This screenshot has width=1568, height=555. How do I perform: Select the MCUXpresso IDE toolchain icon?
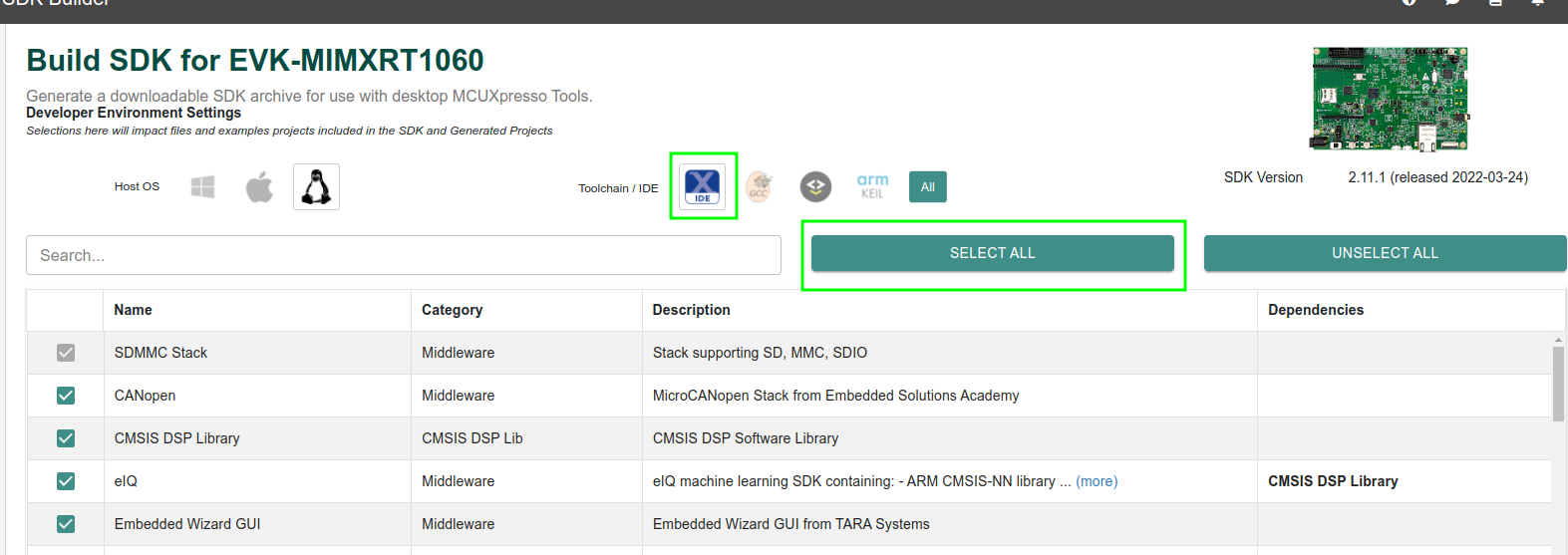pos(703,186)
